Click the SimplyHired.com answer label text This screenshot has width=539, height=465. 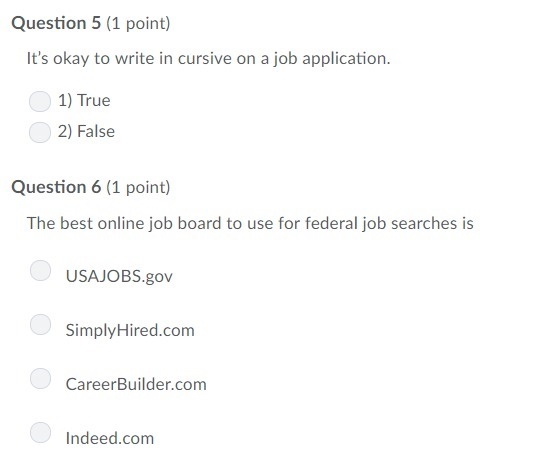tap(130, 330)
